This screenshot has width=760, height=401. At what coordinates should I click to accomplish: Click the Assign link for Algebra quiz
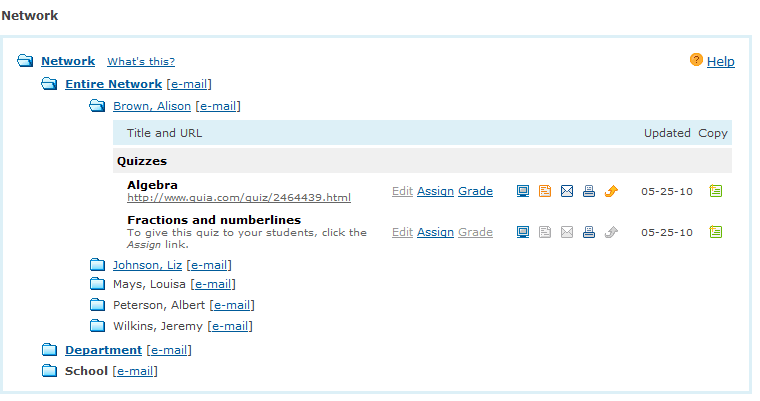[435, 191]
